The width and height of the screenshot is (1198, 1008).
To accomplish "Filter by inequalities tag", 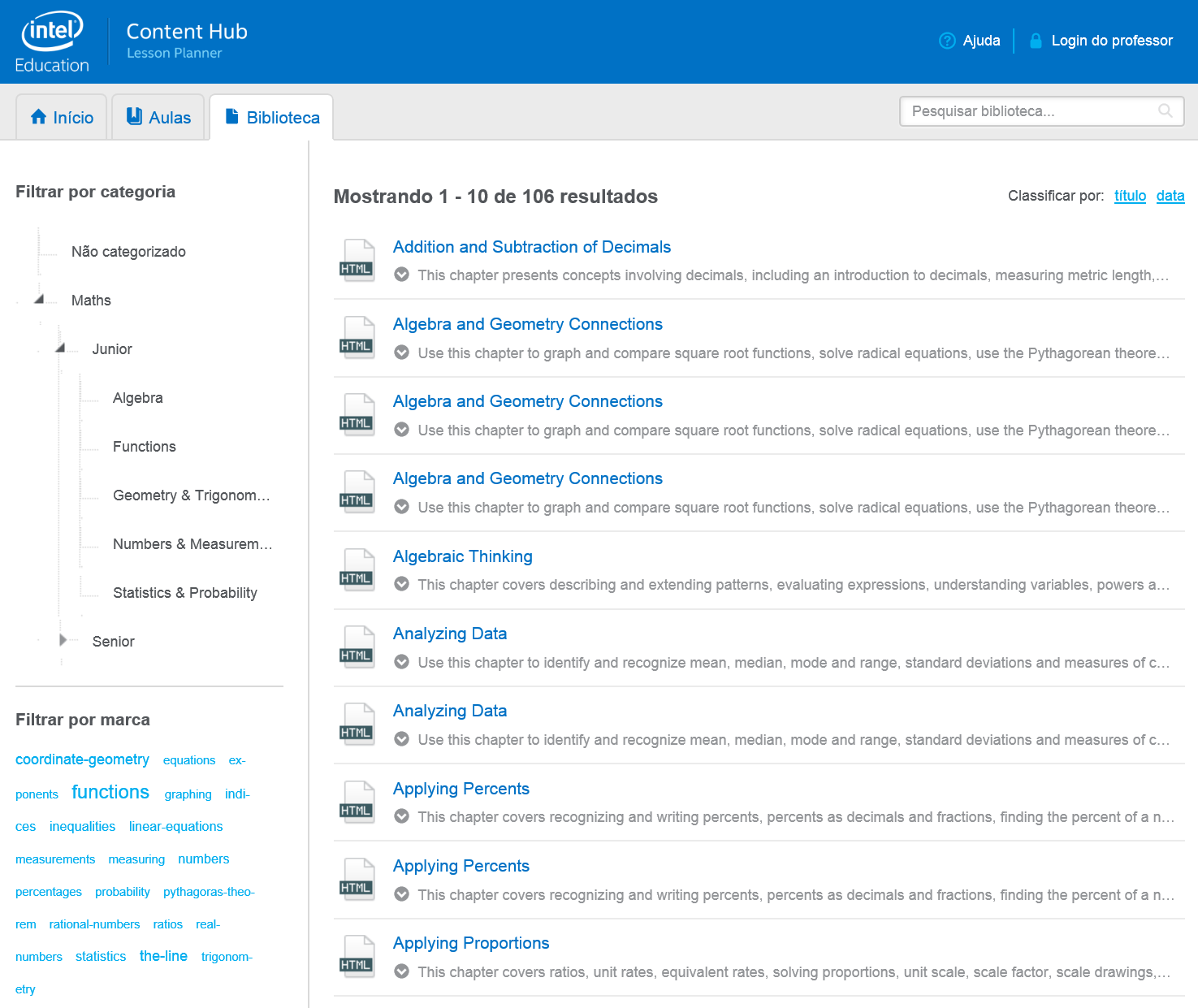I will click(82, 826).
